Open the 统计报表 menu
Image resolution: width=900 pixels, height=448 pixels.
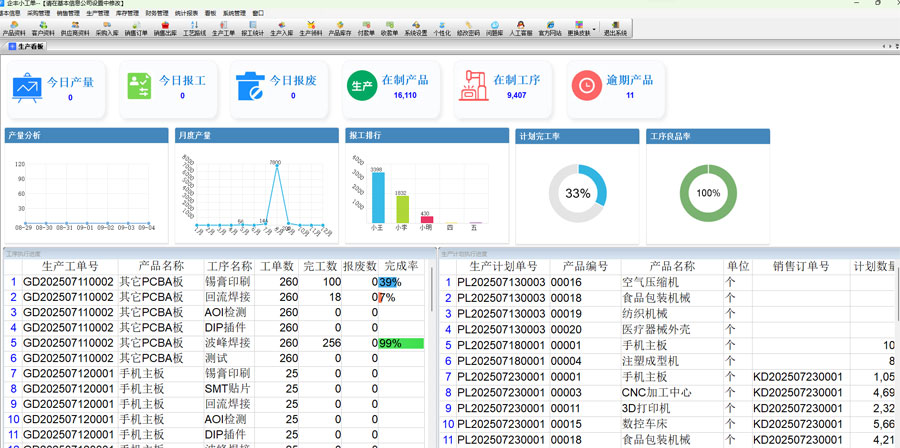point(186,13)
